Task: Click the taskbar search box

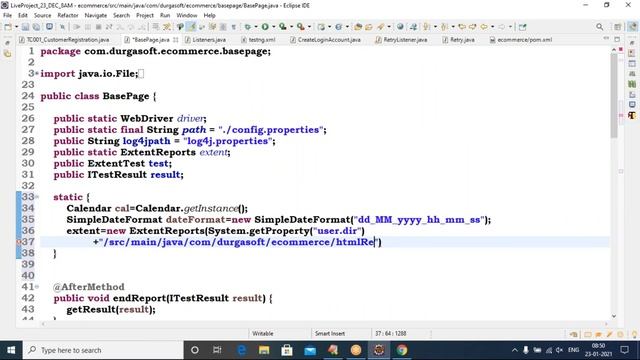Action: [103, 350]
